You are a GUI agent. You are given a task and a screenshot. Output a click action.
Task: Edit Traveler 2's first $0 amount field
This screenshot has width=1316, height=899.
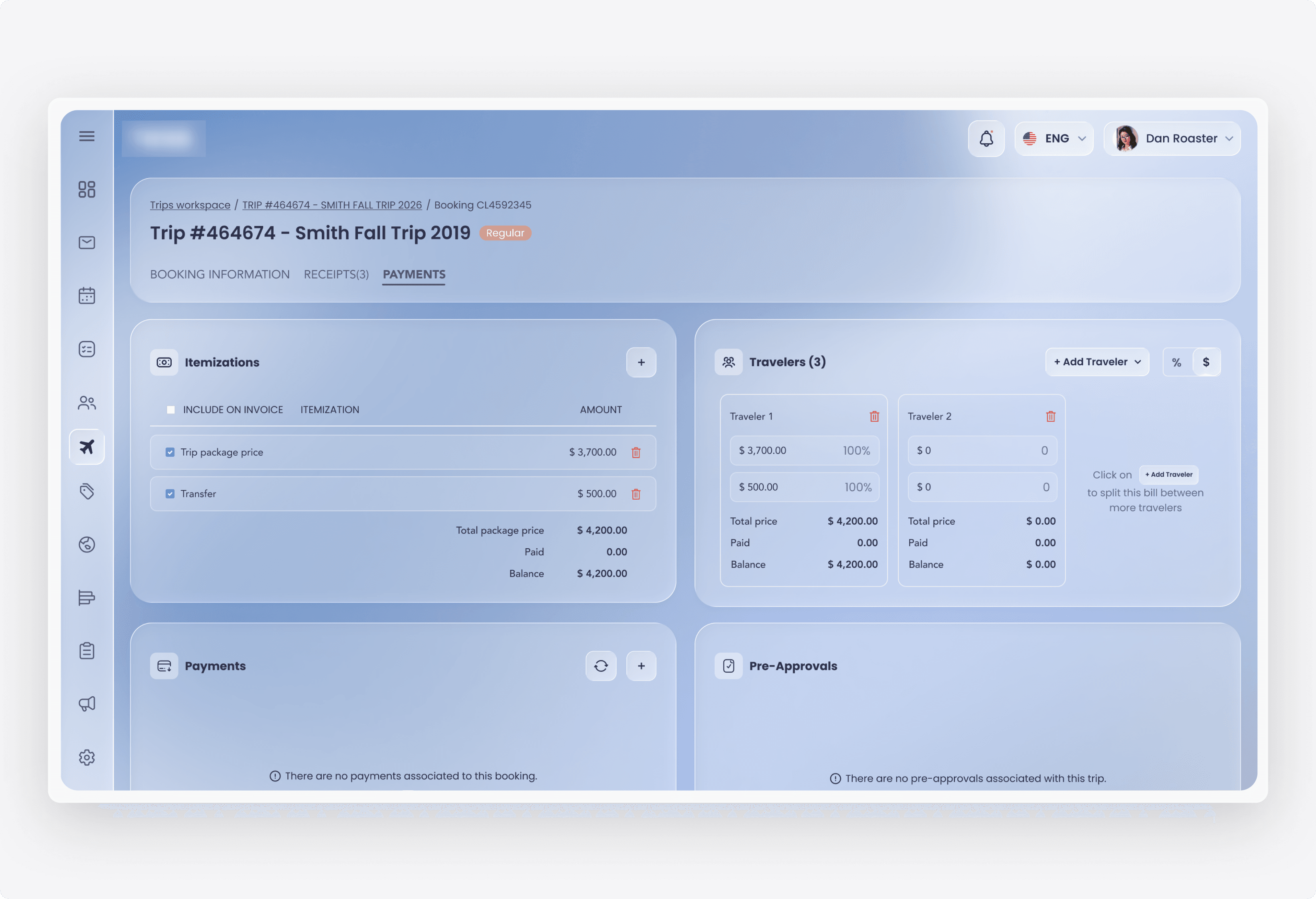coord(982,451)
